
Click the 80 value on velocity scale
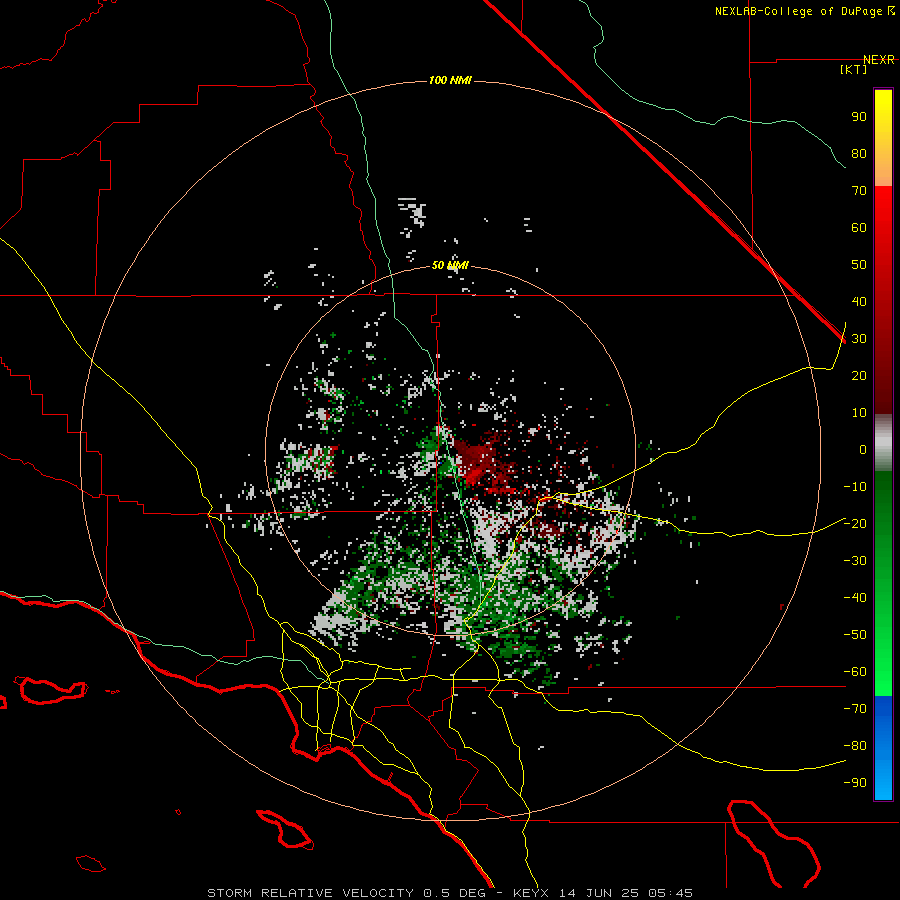click(859, 153)
